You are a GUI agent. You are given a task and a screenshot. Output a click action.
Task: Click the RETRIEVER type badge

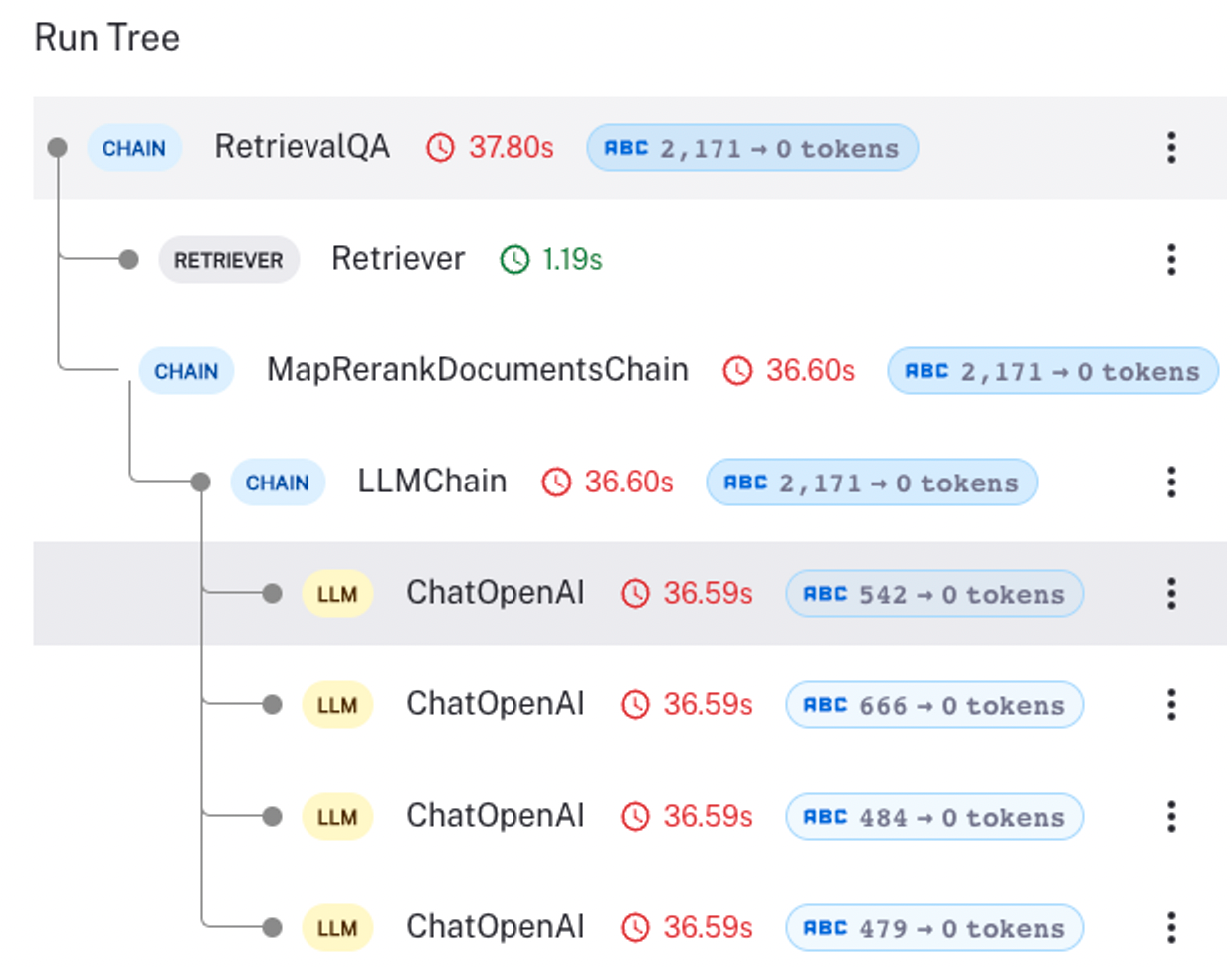pyautogui.click(x=229, y=258)
